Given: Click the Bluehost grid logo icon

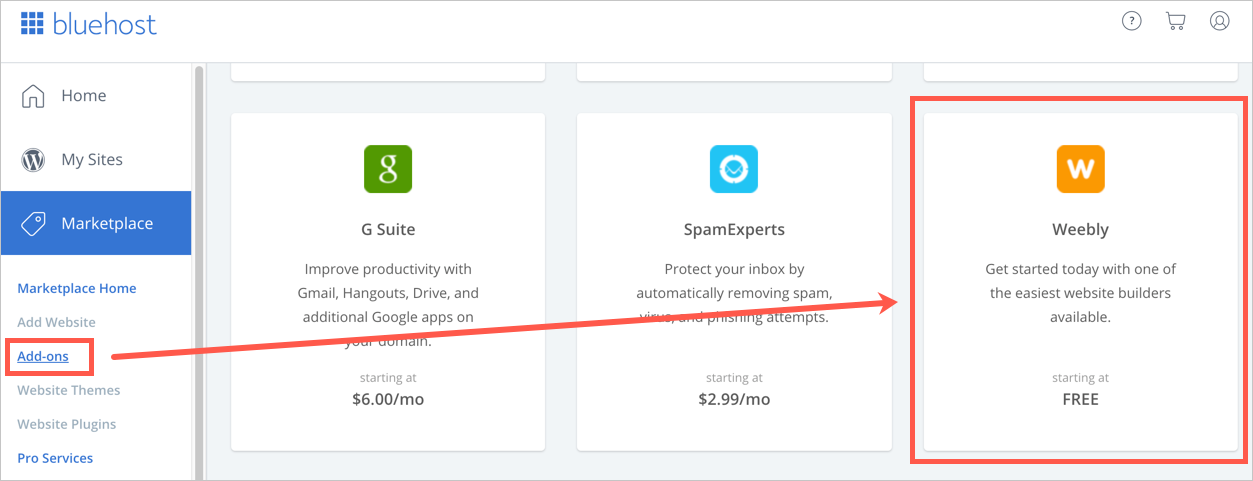Looking at the screenshot, I should pos(32,24).
